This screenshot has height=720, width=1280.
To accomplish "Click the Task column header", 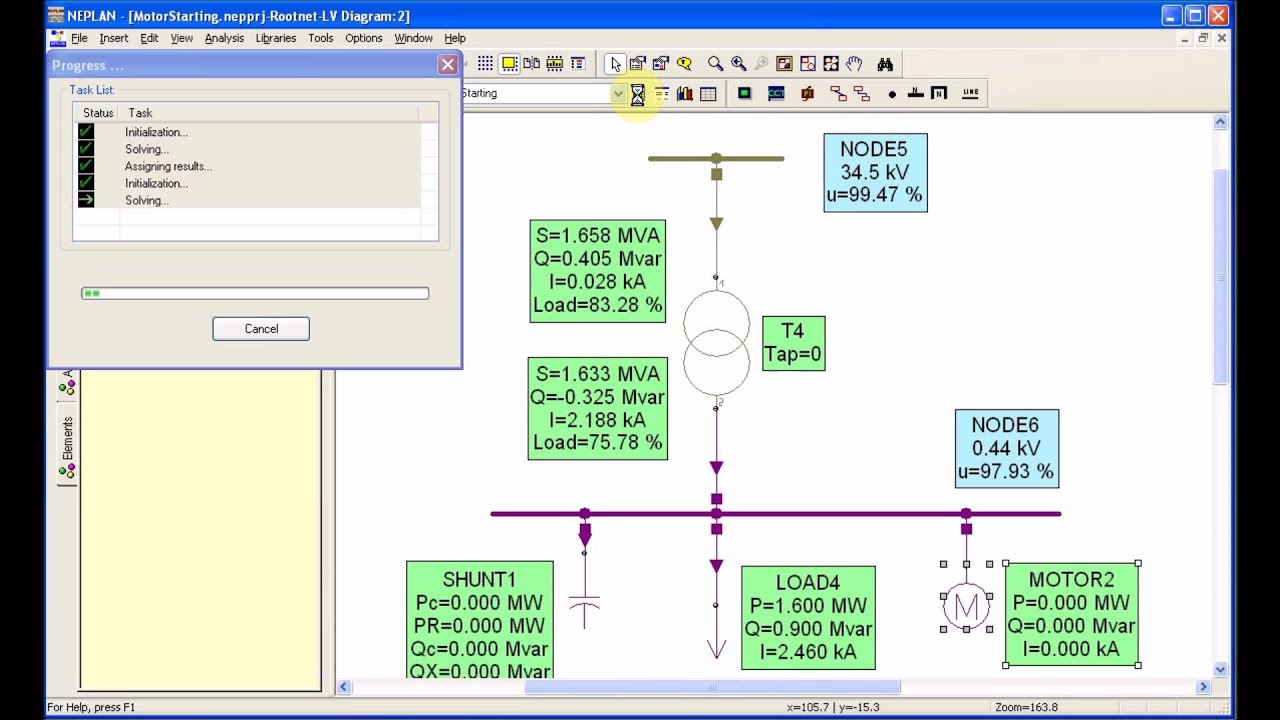I will [x=270, y=113].
